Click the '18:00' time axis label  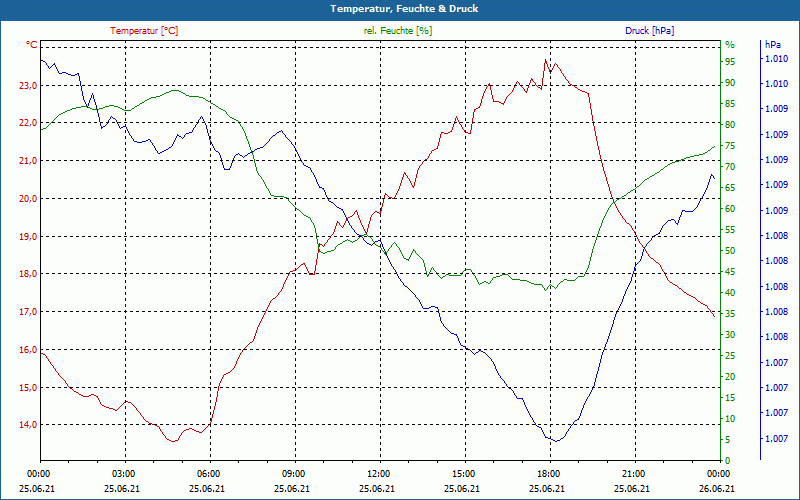click(548, 473)
